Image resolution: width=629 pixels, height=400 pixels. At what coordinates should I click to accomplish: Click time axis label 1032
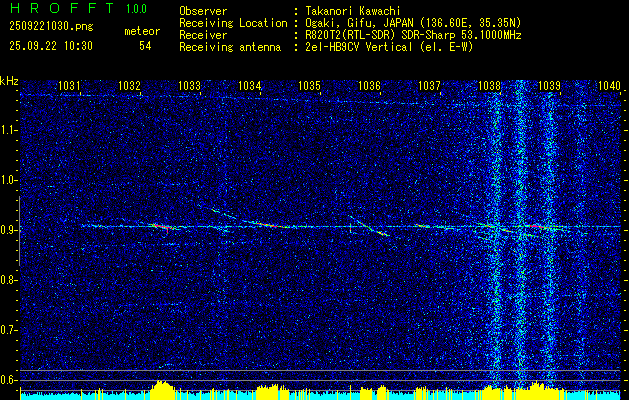[x=129, y=86]
